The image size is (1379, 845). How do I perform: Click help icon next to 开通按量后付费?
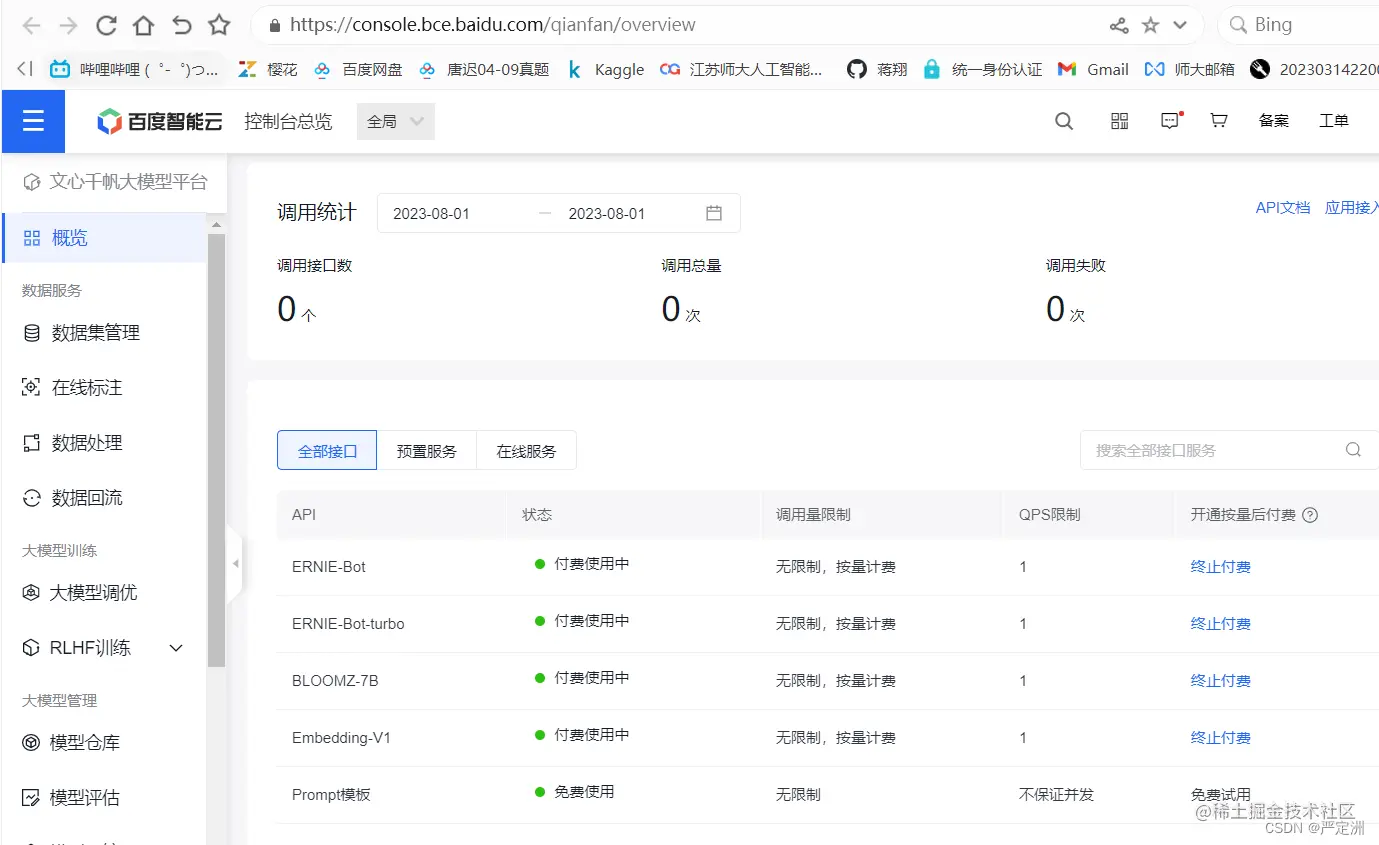point(1310,515)
